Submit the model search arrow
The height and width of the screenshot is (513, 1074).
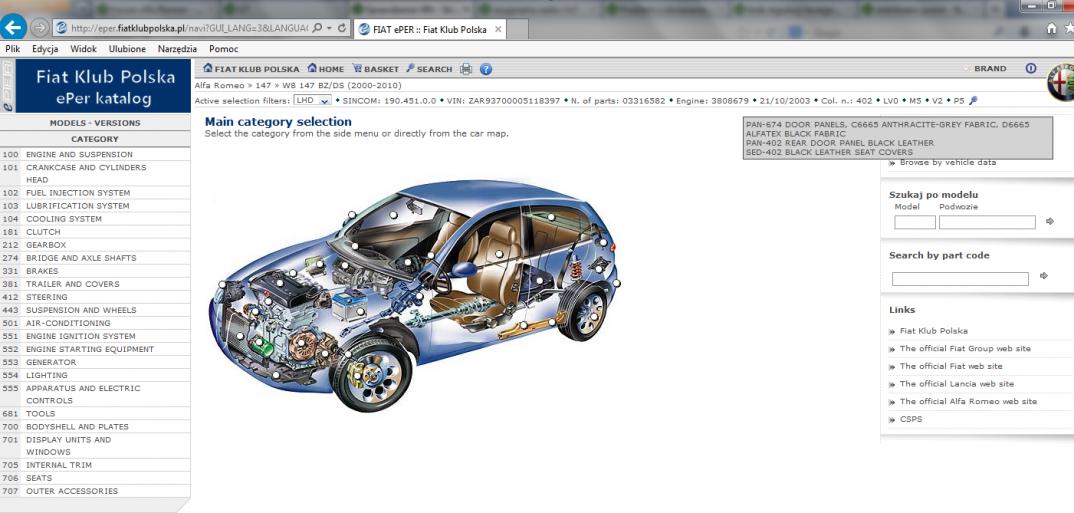[1050, 221]
